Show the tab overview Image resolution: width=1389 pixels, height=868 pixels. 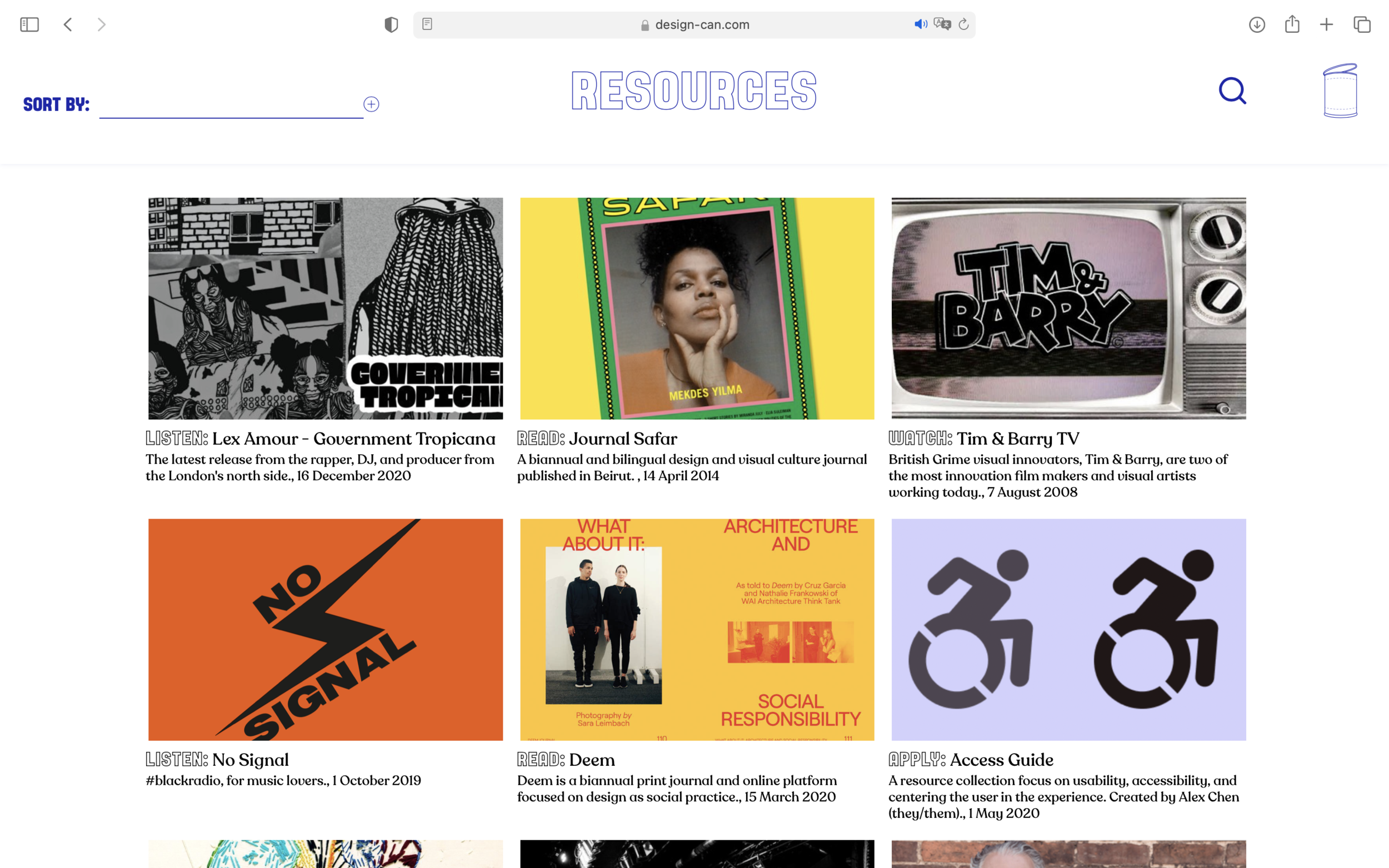point(1362,24)
